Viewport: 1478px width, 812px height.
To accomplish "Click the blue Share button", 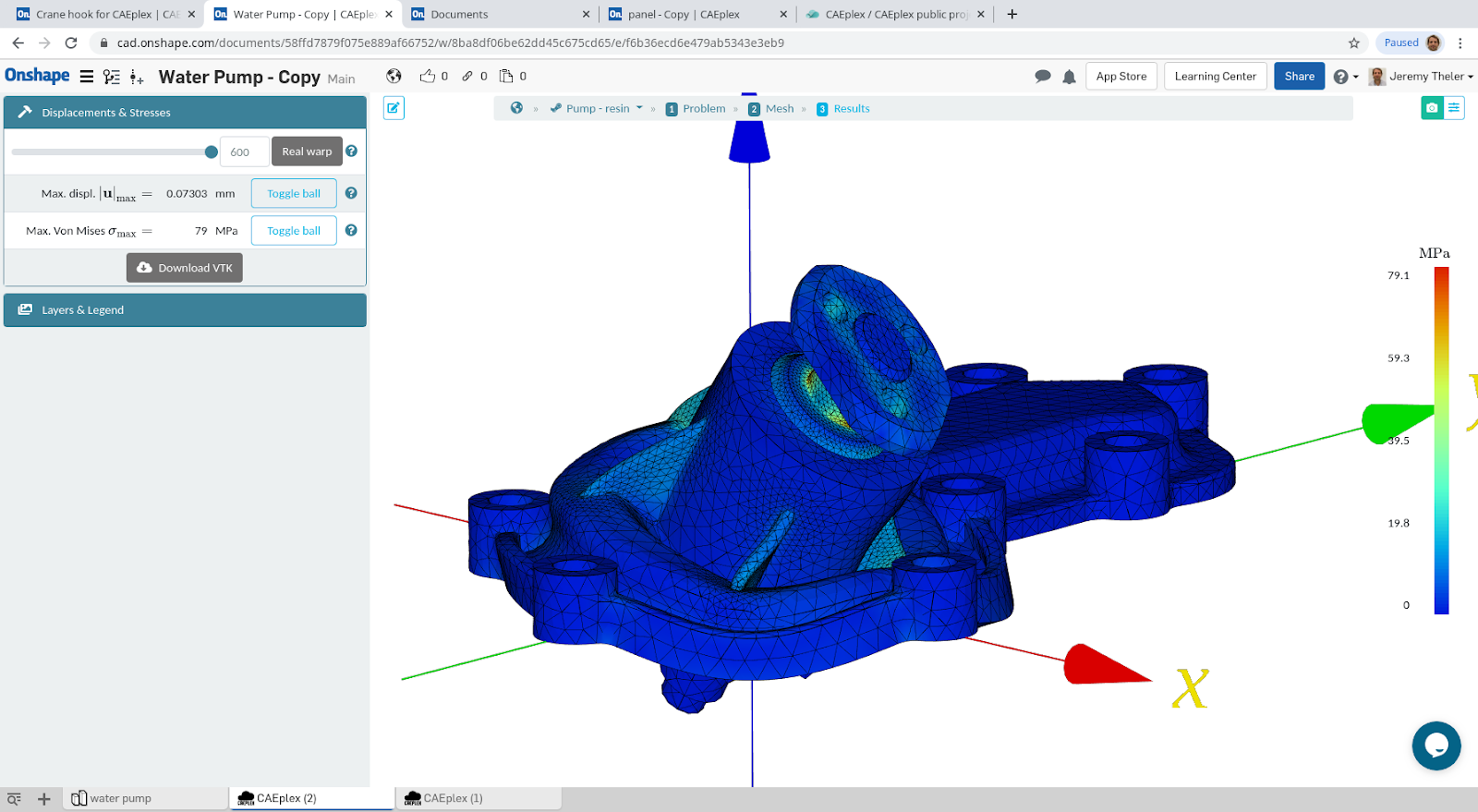I will point(1299,77).
